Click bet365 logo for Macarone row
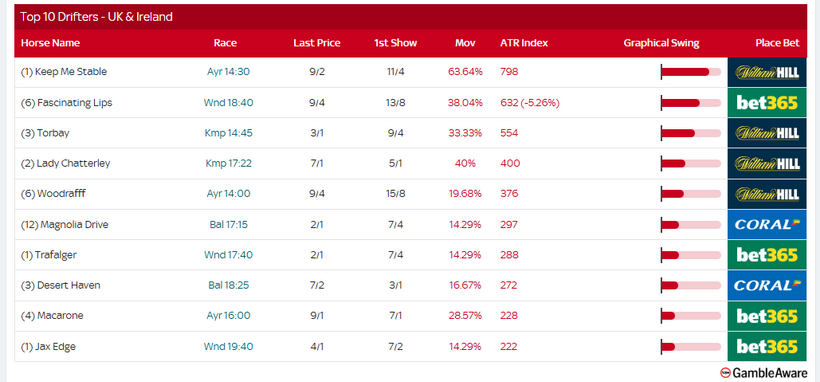The width and height of the screenshot is (820, 382). coord(767,316)
